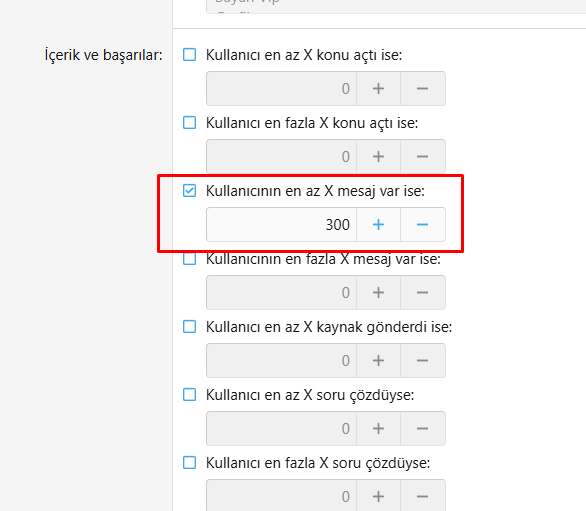
Task: Enable 'Kullanıcı en az X soru çözdüyse' checkbox
Action: click(x=189, y=395)
